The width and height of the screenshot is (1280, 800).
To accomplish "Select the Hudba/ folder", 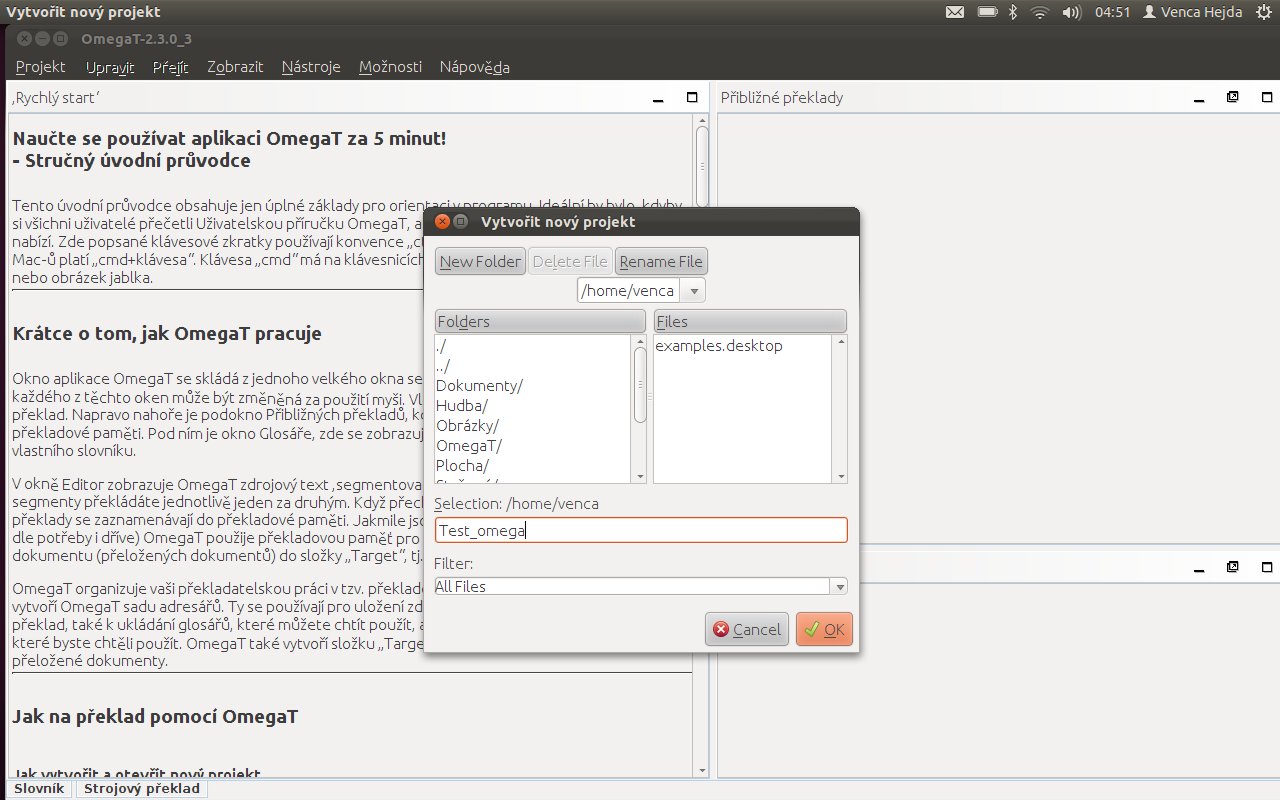I will 533,405.
